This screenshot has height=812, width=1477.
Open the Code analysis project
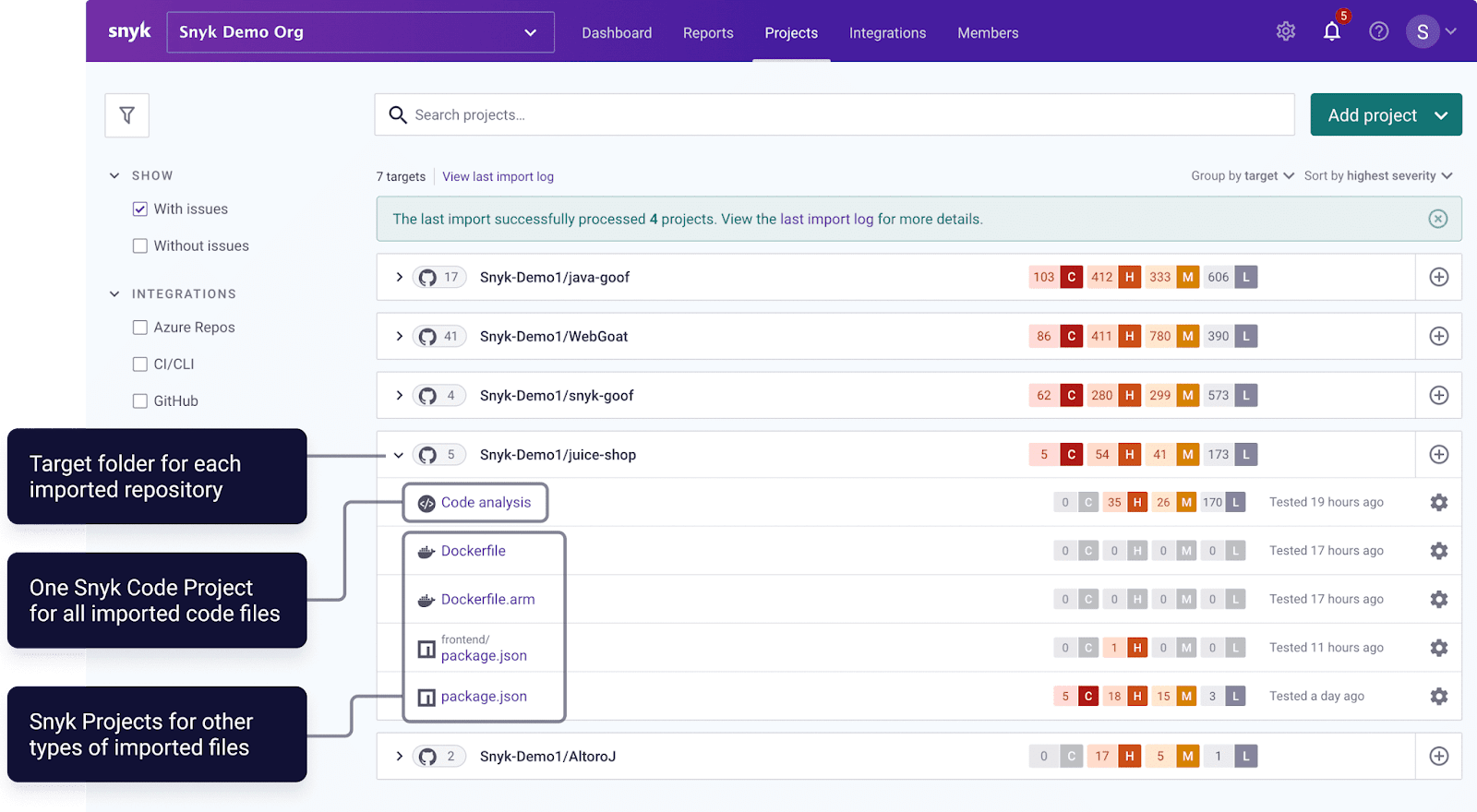point(486,502)
